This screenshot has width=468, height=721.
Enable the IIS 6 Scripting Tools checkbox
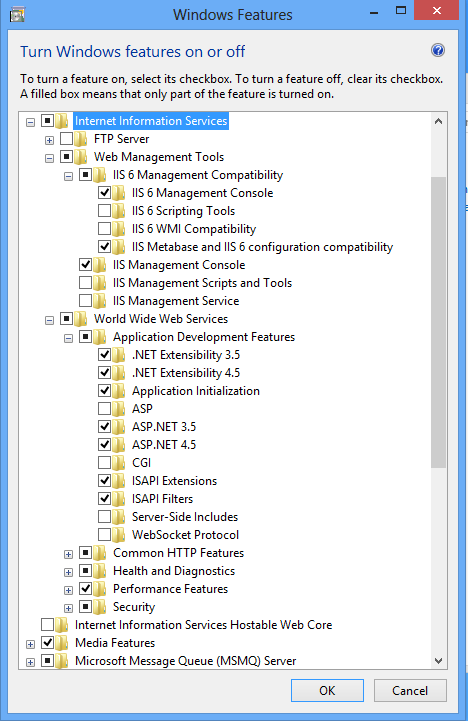pos(104,211)
